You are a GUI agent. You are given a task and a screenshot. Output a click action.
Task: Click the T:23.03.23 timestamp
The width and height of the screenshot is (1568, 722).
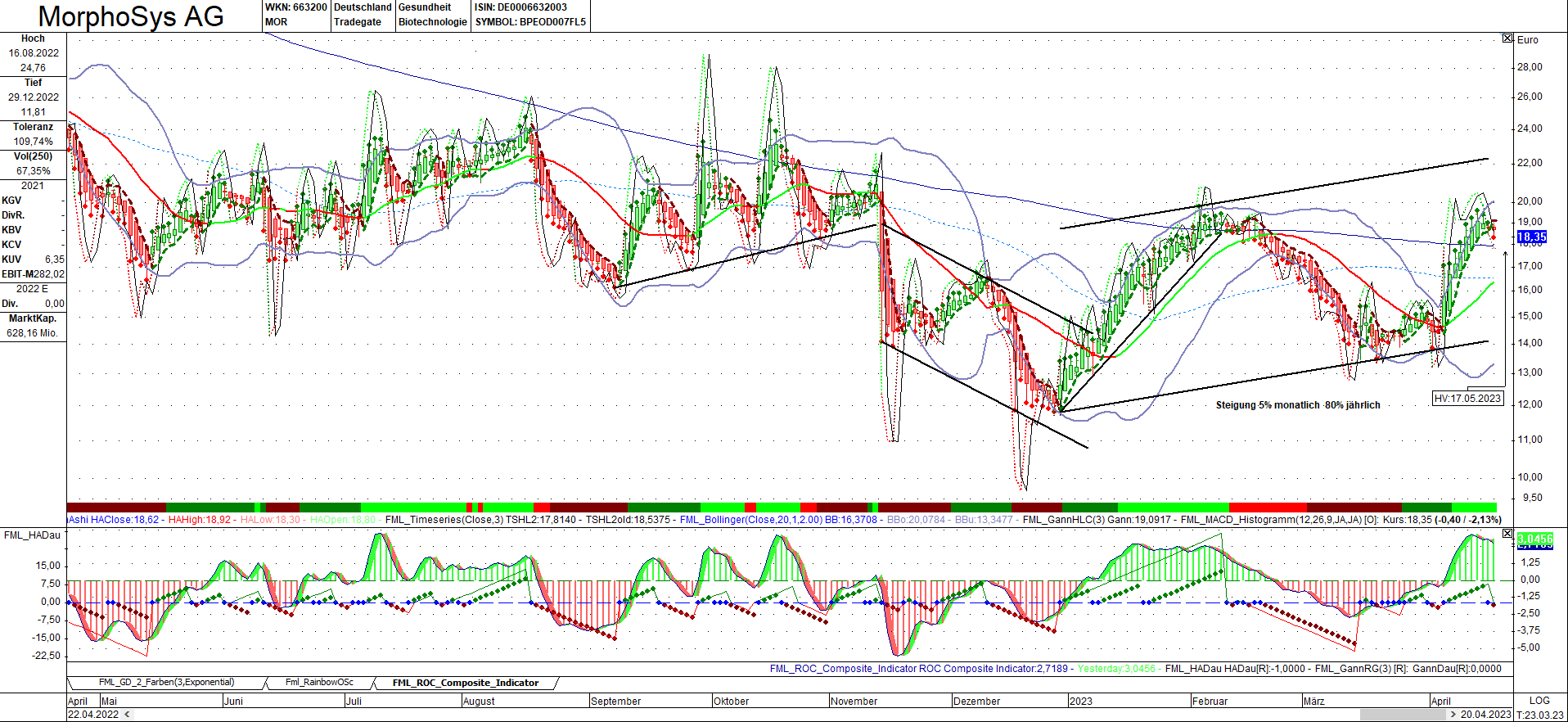(1540, 715)
